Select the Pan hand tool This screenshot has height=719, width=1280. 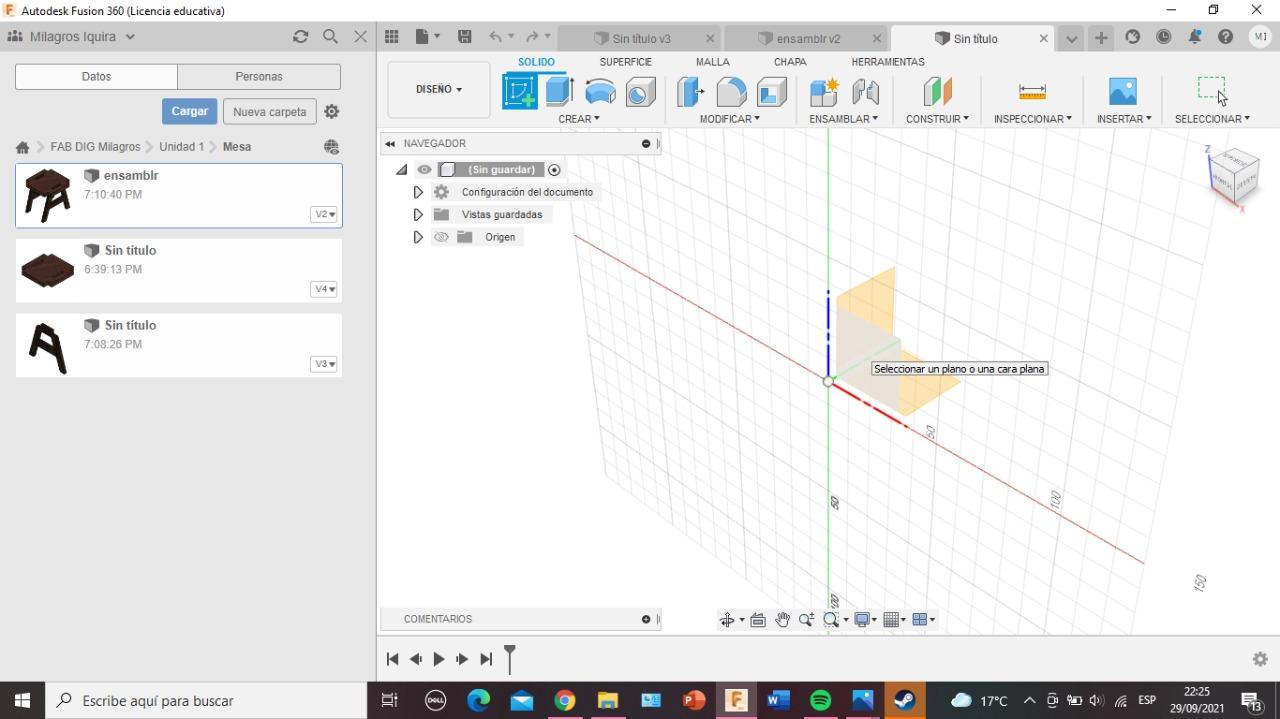tap(782, 620)
